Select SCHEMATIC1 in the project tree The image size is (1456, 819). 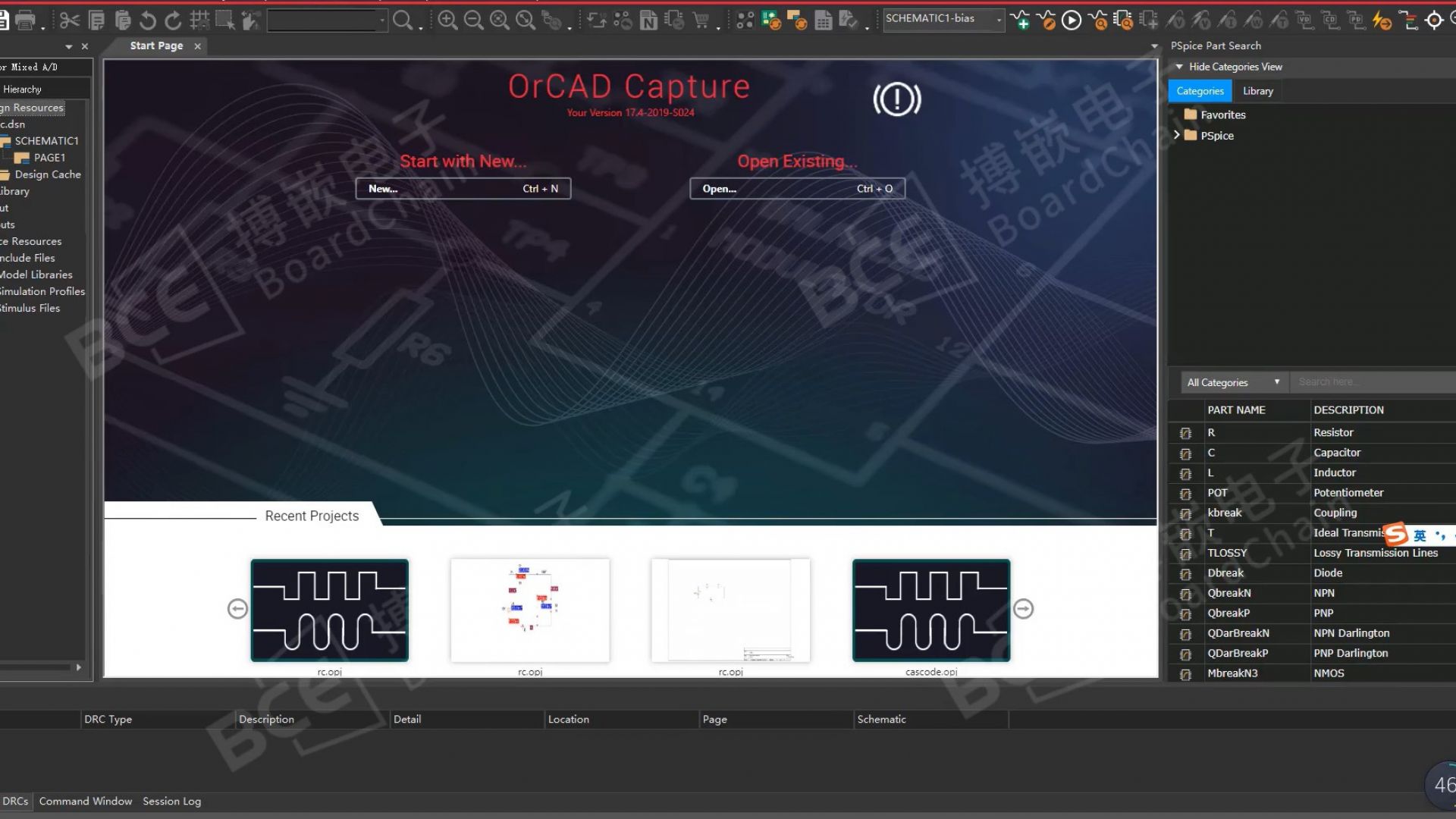[x=46, y=141]
